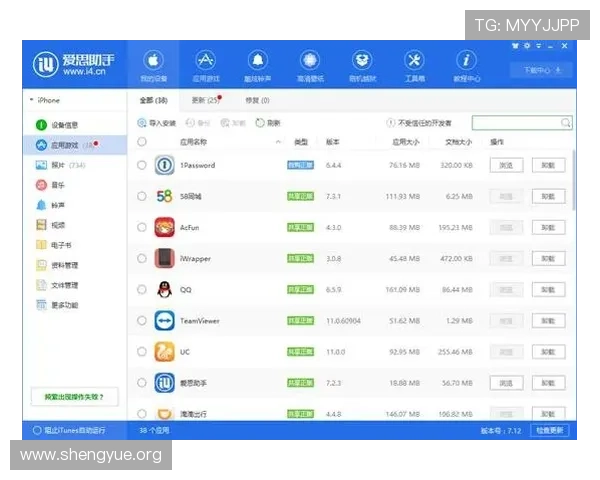Click the 检查更新 check update button
The image size is (600, 480).
[x=549, y=430]
